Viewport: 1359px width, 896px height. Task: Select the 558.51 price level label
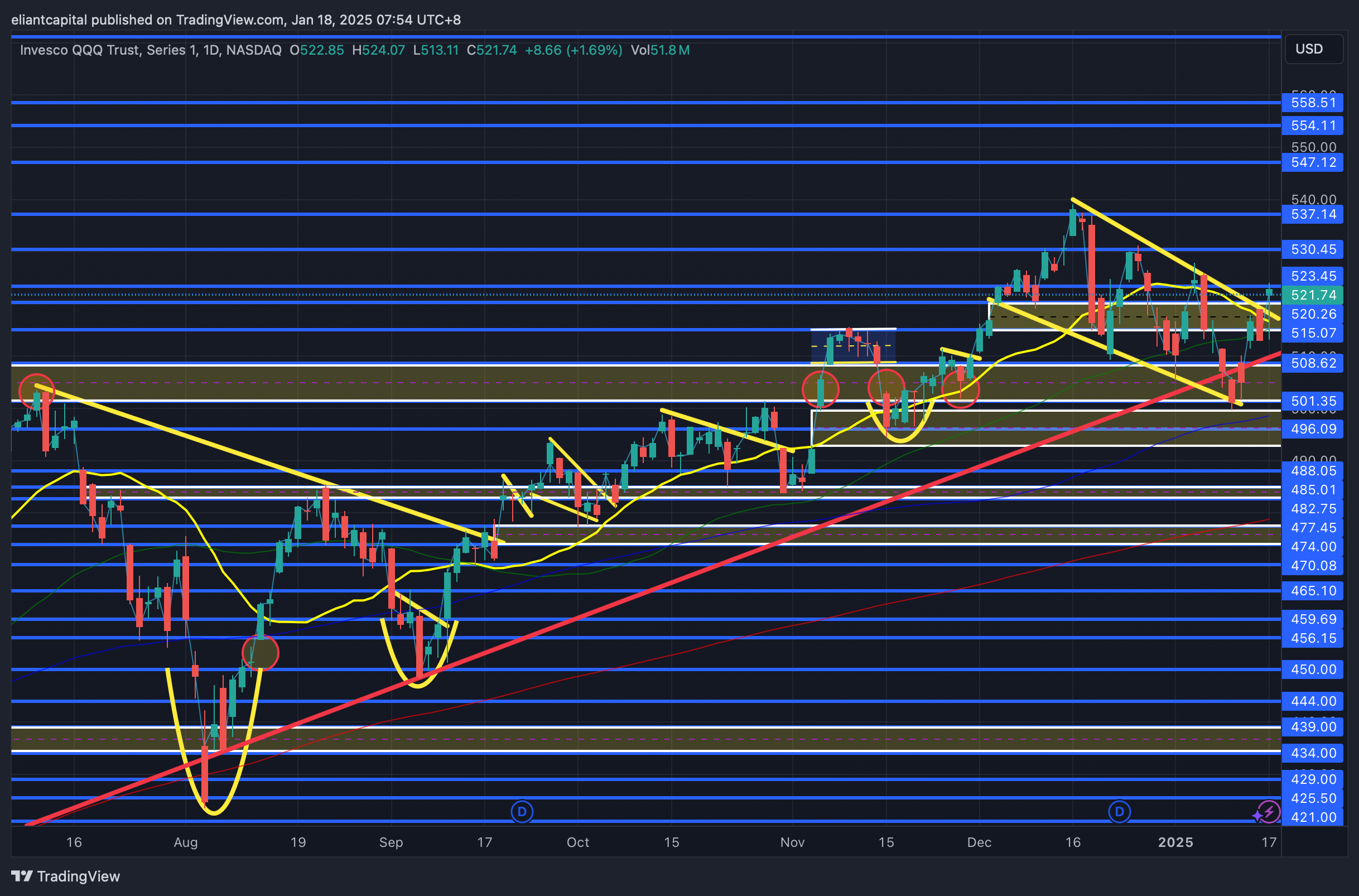click(x=1313, y=103)
